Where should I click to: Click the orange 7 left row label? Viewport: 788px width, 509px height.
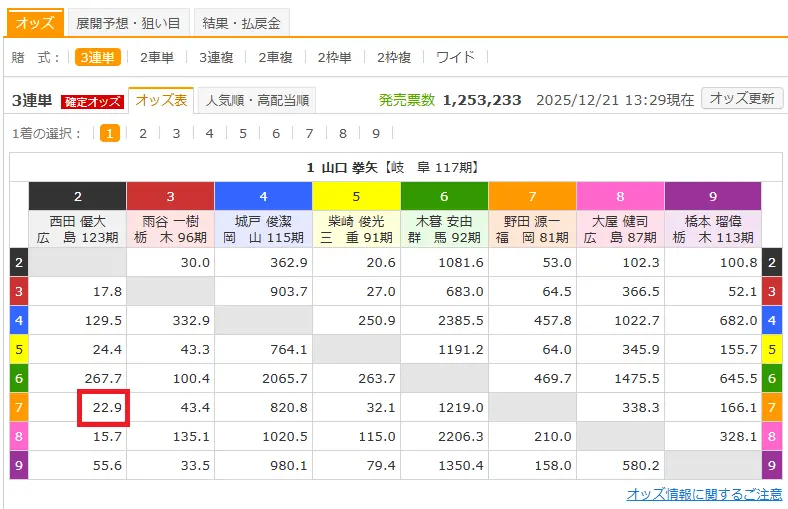click(x=19, y=408)
